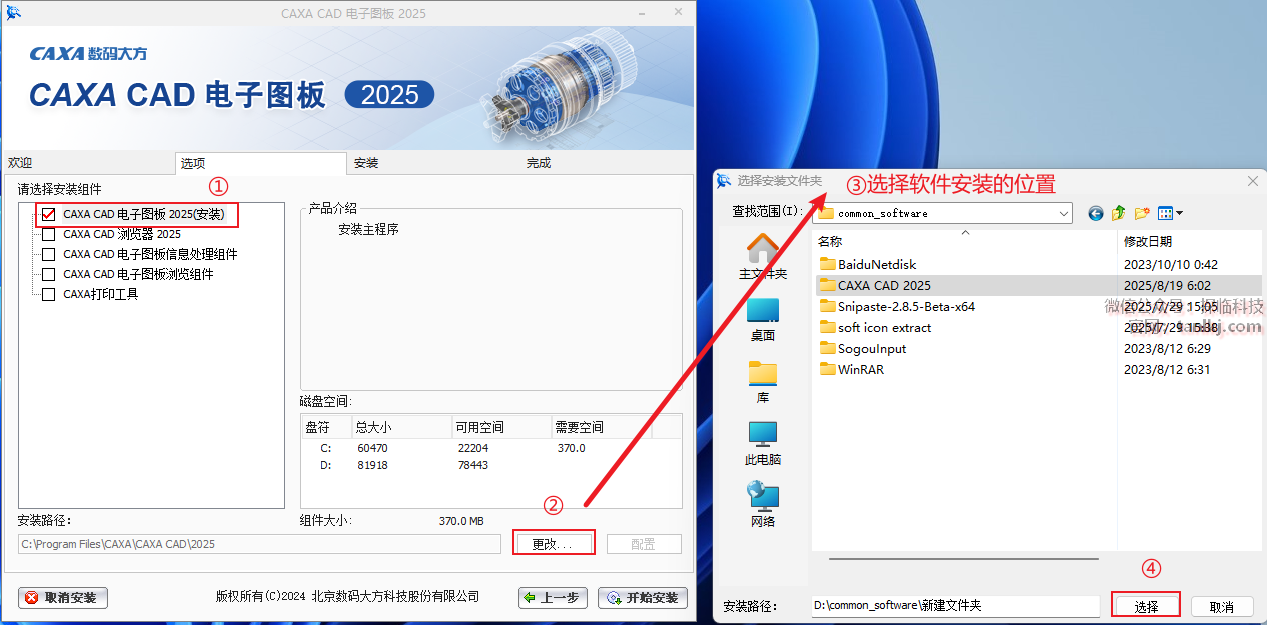Select the WinRAR folder

(x=861, y=370)
